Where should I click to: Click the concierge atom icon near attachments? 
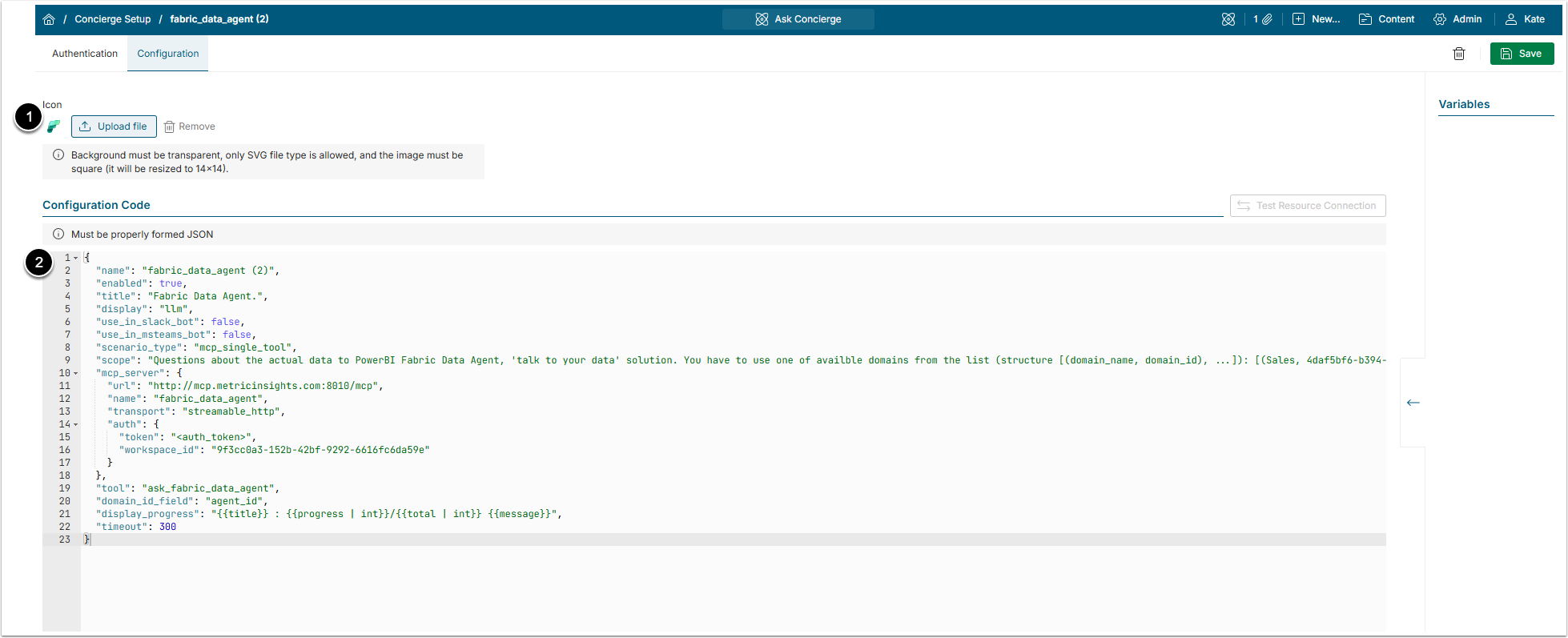1228,19
